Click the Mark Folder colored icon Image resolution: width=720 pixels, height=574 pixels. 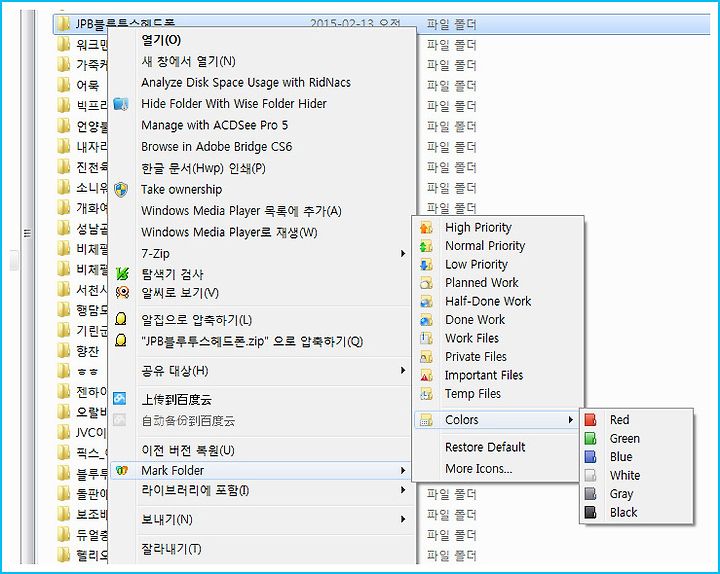[x=122, y=470]
